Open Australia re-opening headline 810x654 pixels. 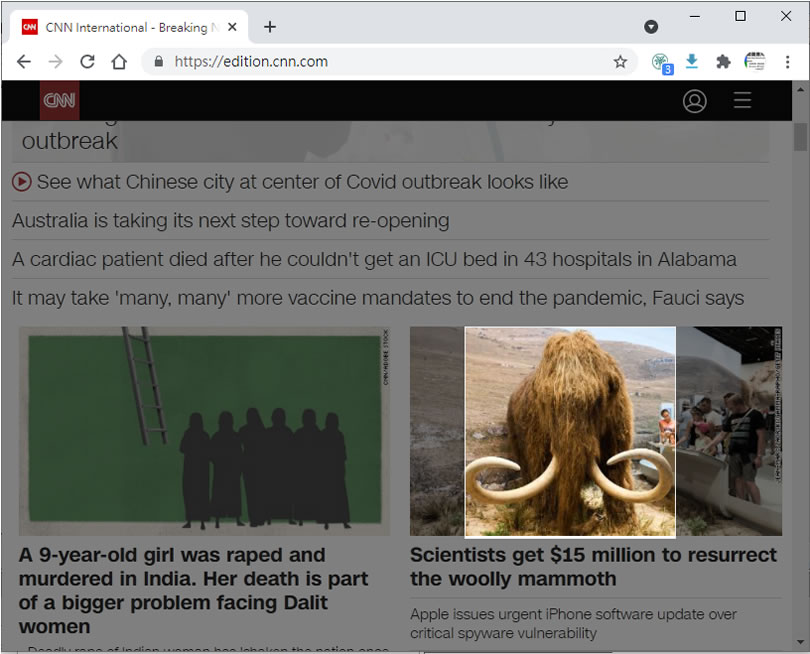pyautogui.click(x=231, y=221)
